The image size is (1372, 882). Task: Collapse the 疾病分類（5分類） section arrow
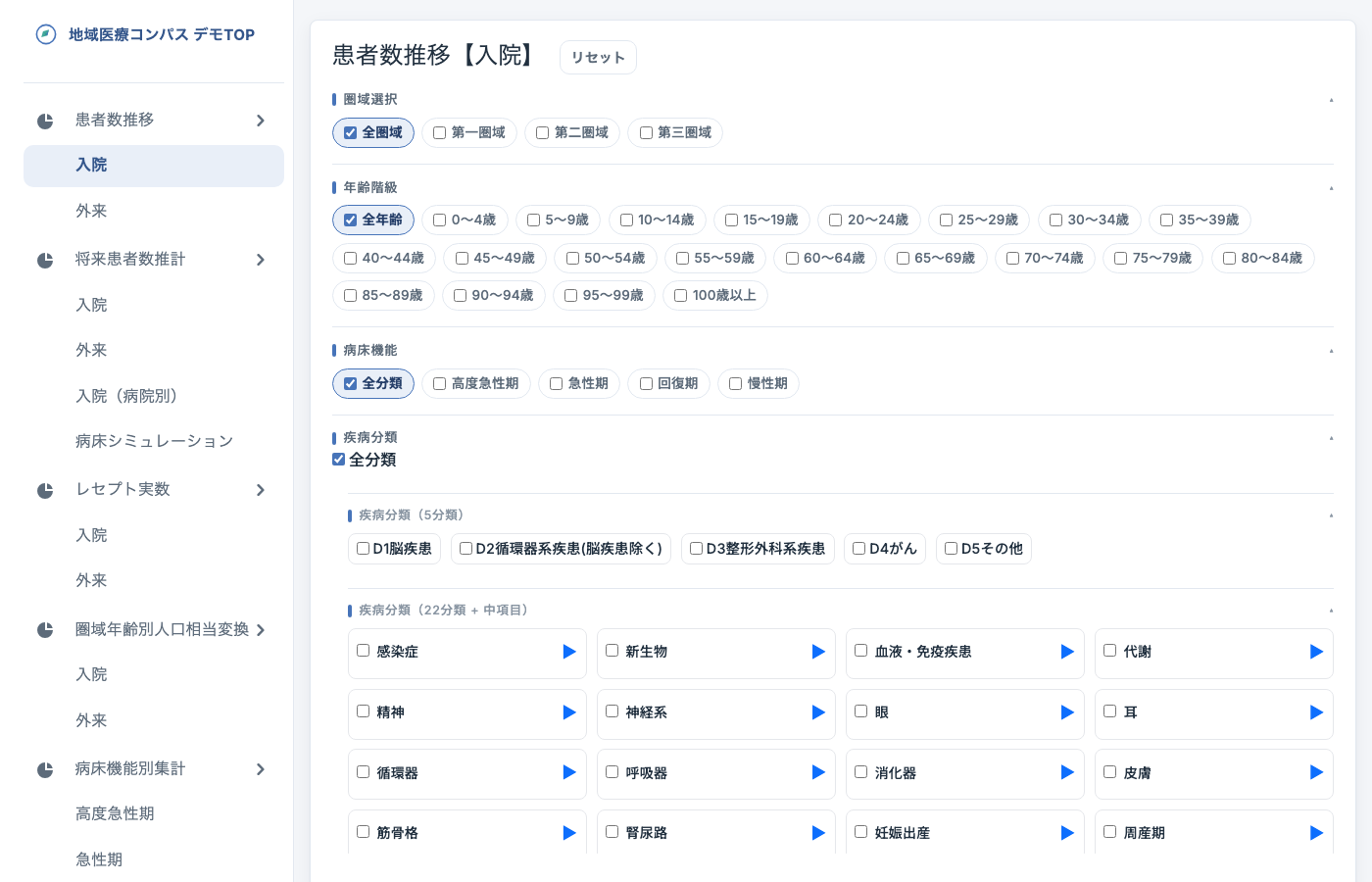click(x=1331, y=515)
